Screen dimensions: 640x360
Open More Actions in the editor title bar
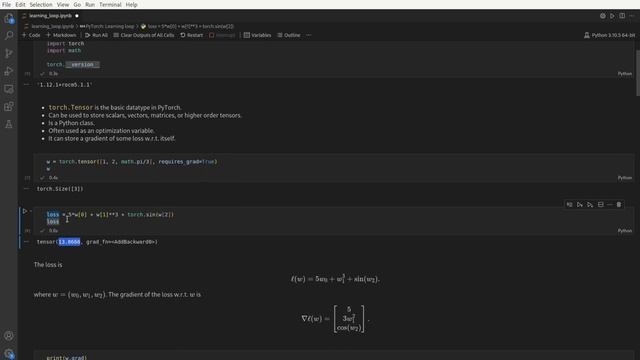coord(632,16)
